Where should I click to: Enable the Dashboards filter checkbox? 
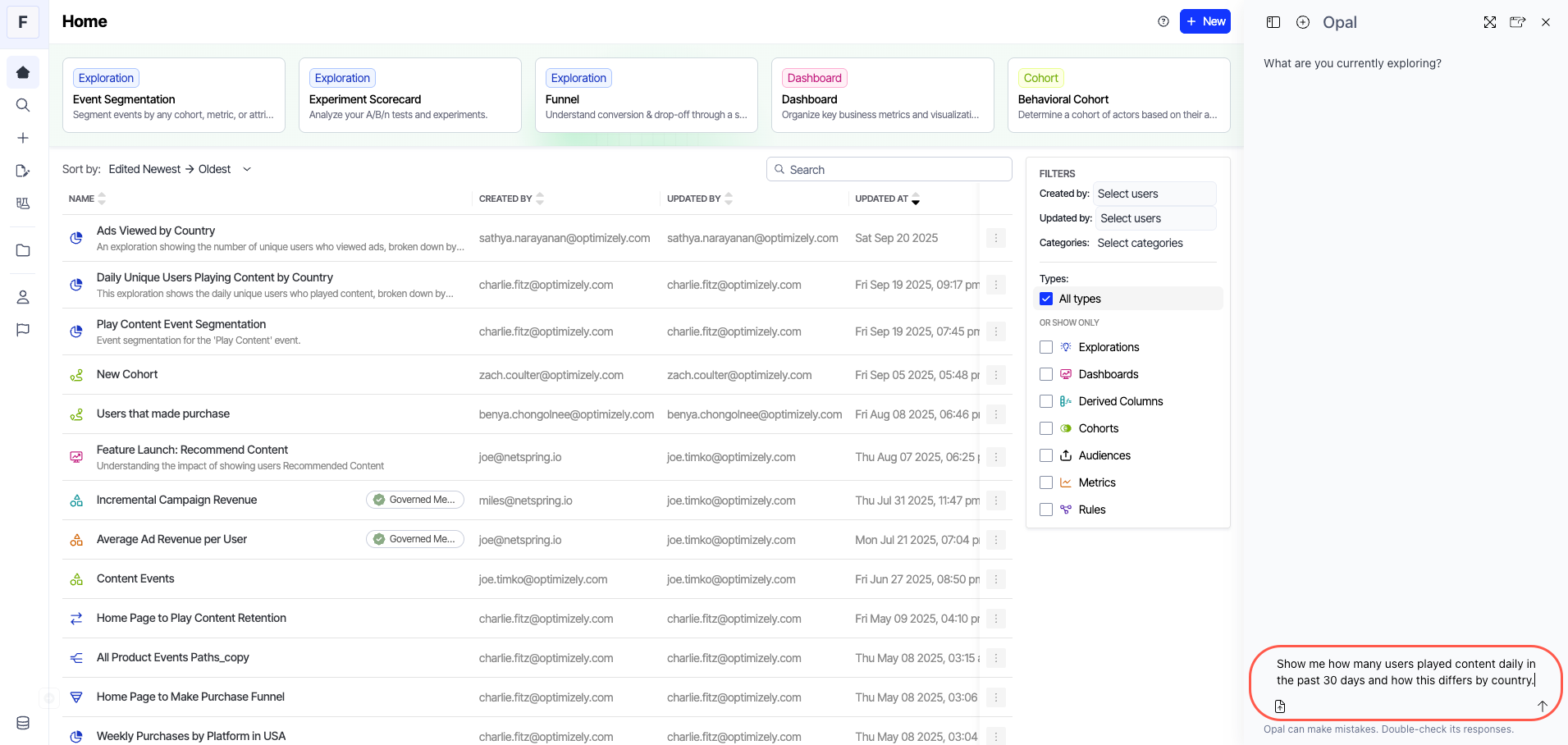1046,374
